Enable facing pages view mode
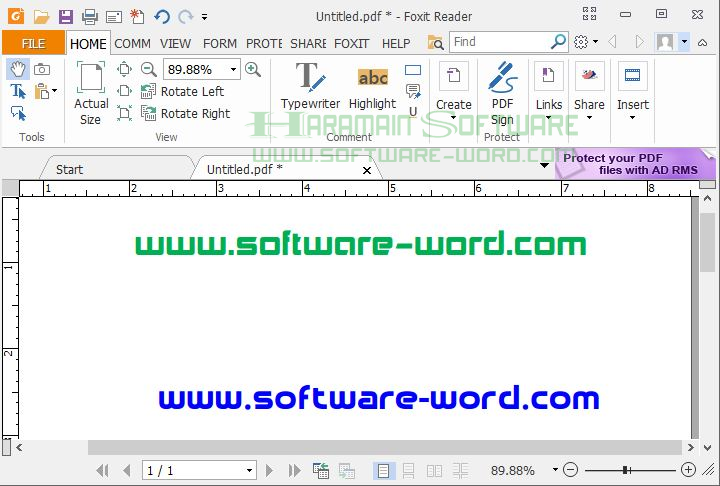This screenshot has width=720, height=486. 434,470
